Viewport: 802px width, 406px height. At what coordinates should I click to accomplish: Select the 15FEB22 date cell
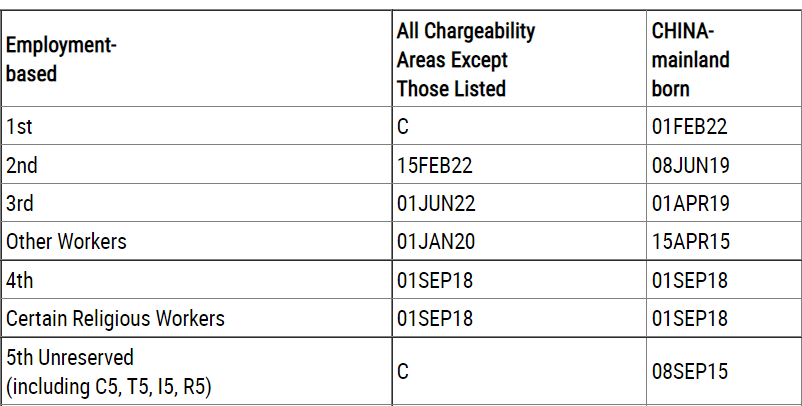tap(436, 165)
